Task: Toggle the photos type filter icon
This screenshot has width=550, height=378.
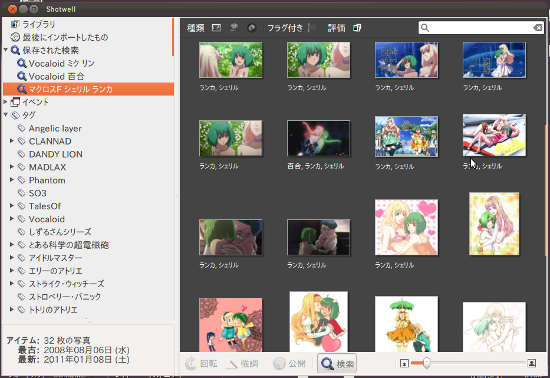Action: pyautogui.click(x=216, y=28)
